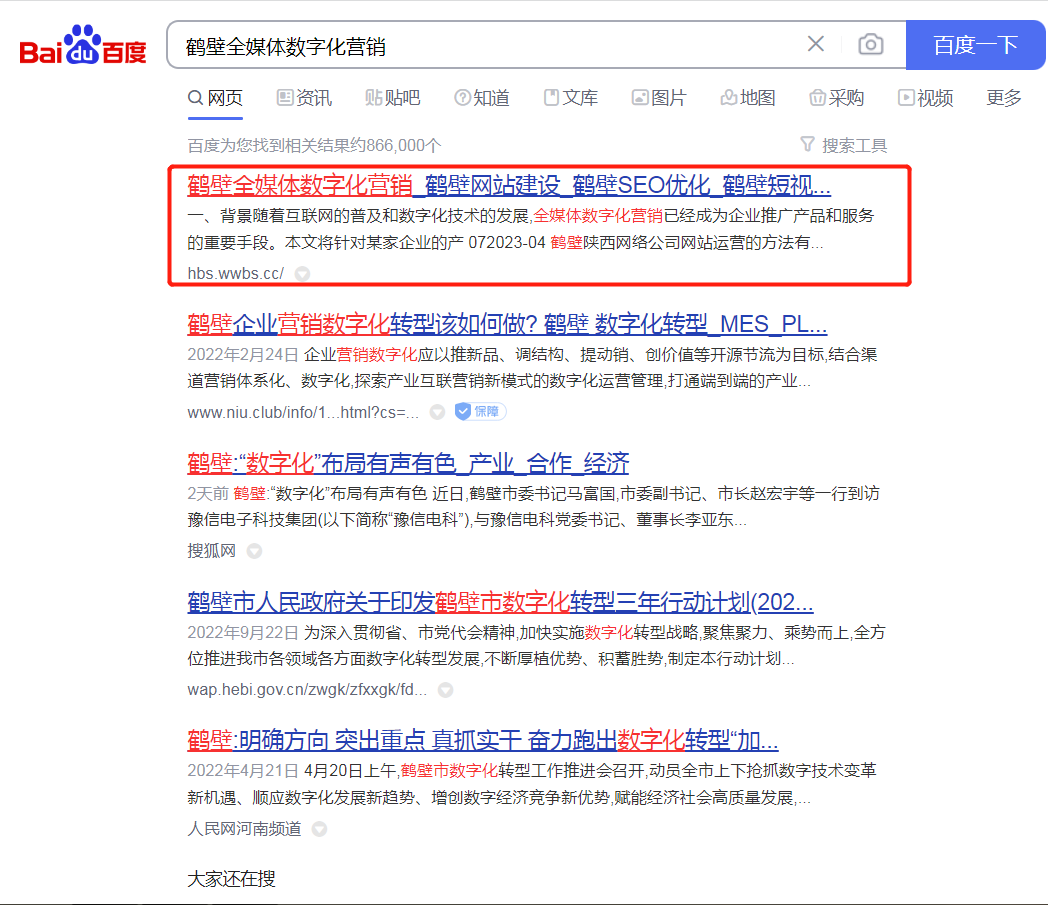This screenshot has width=1048, height=905.
Task: Click the 2022年9月22日 date text
Action: 243,633
